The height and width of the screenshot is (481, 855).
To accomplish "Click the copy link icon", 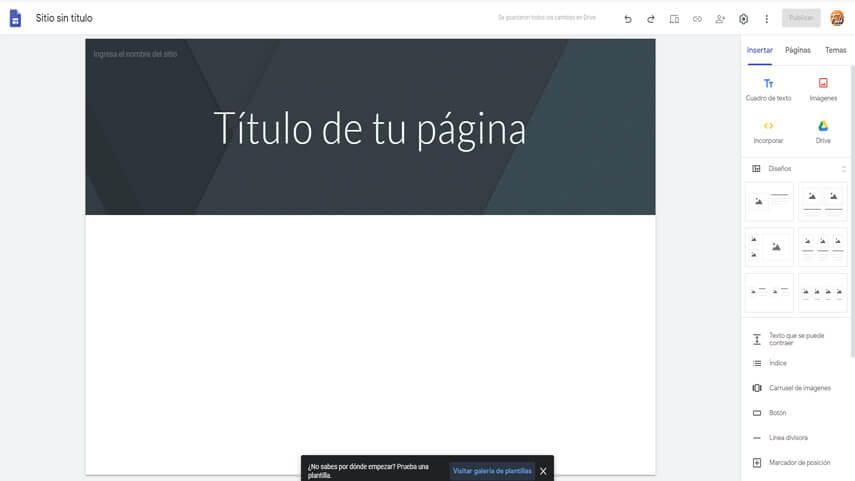I will (697, 18).
